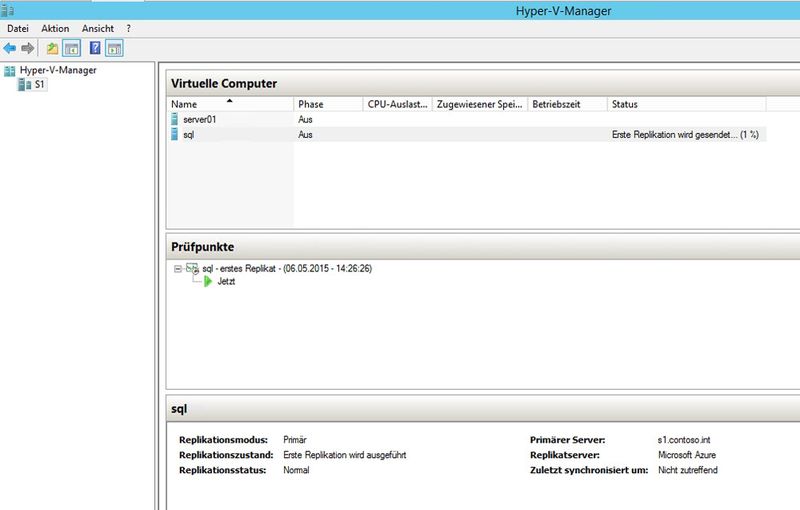Click the Forward arrow toolbar icon

coord(28,48)
